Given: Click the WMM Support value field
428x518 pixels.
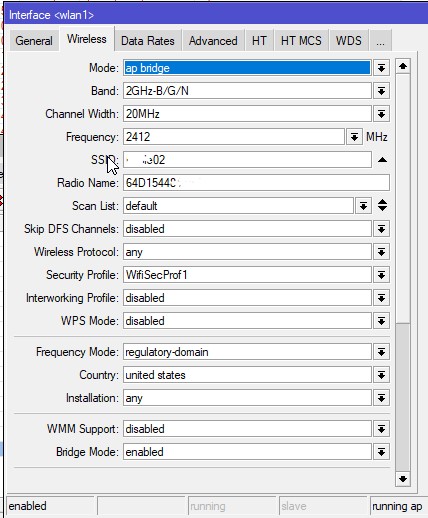Looking at the screenshot, I should (247, 429).
